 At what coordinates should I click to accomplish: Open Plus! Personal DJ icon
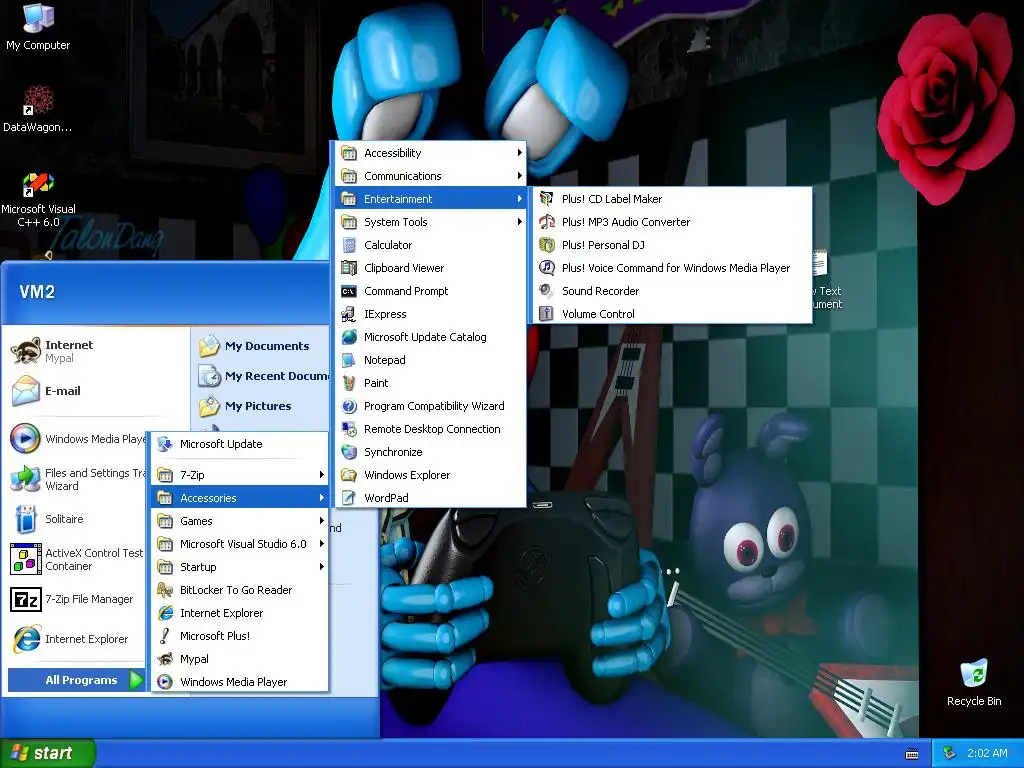point(547,245)
